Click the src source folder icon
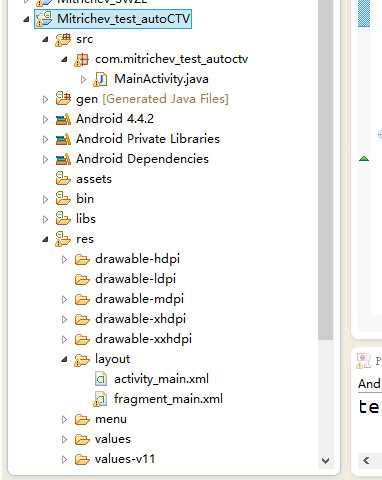This screenshot has height=480, width=382. (x=63, y=40)
